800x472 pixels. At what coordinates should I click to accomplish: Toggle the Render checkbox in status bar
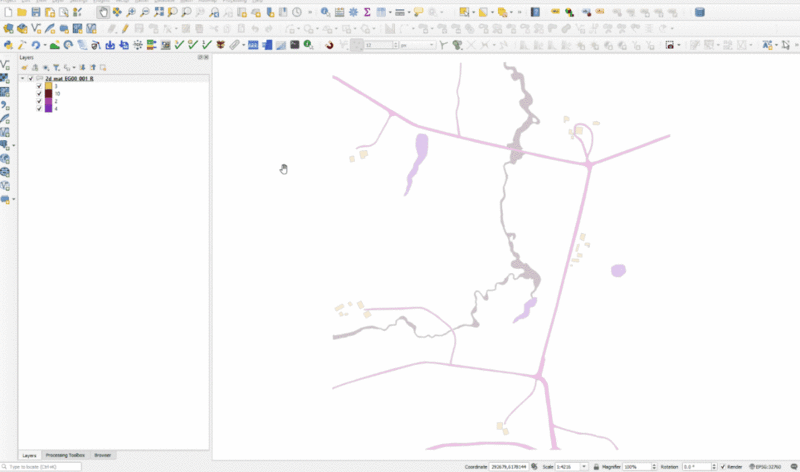(723, 466)
